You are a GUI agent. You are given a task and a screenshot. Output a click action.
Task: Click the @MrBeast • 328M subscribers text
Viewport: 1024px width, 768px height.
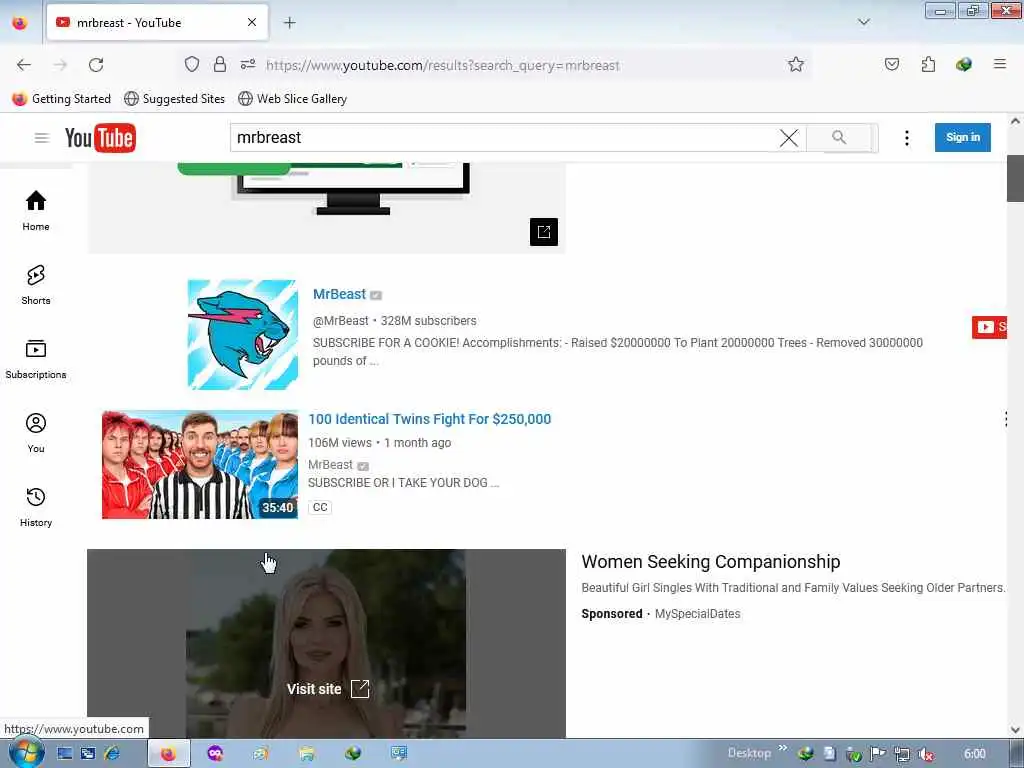pyautogui.click(x=394, y=321)
